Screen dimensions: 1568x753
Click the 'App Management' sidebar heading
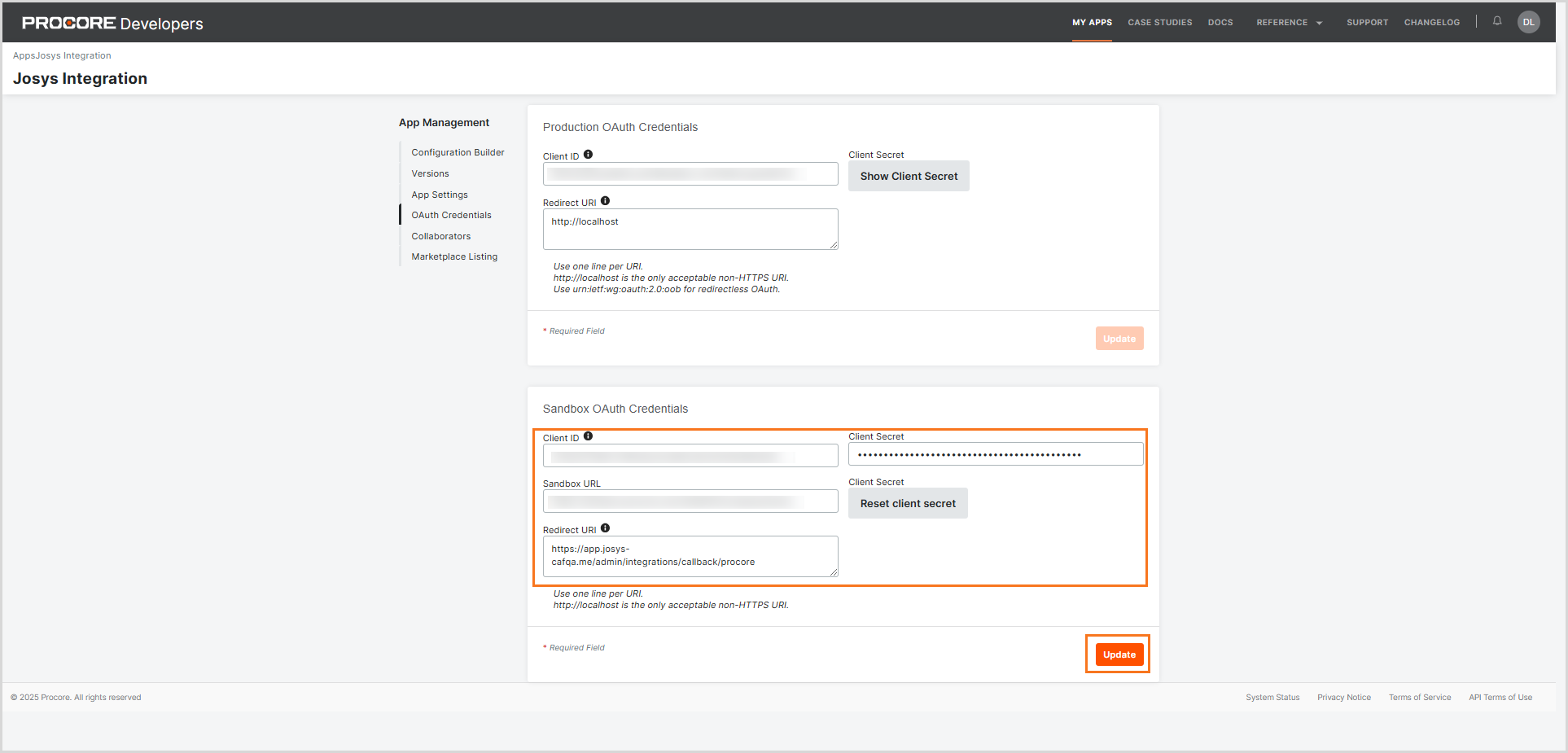pyautogui.click(x=444, y=122)
